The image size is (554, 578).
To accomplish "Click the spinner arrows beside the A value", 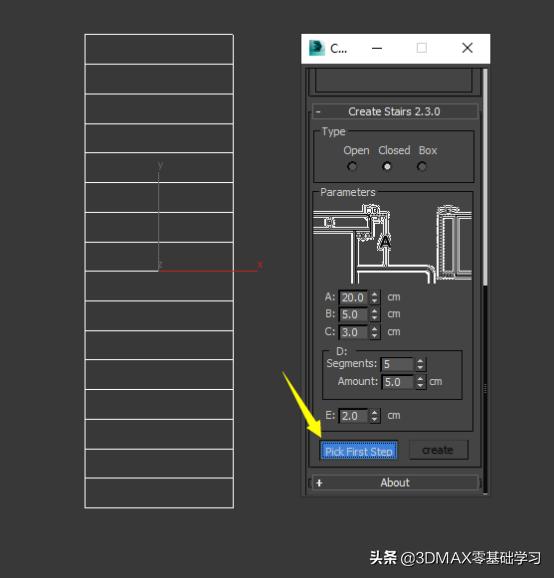I will coord(374,297).
